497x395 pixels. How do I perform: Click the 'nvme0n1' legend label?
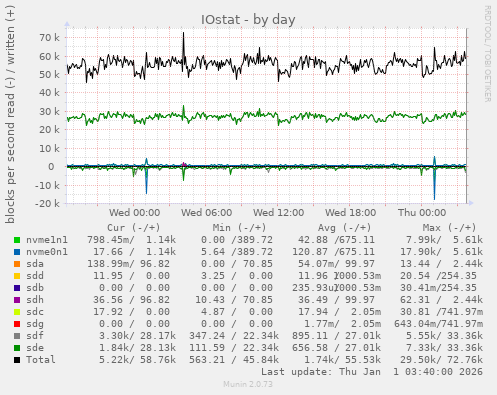coord(47,252)
